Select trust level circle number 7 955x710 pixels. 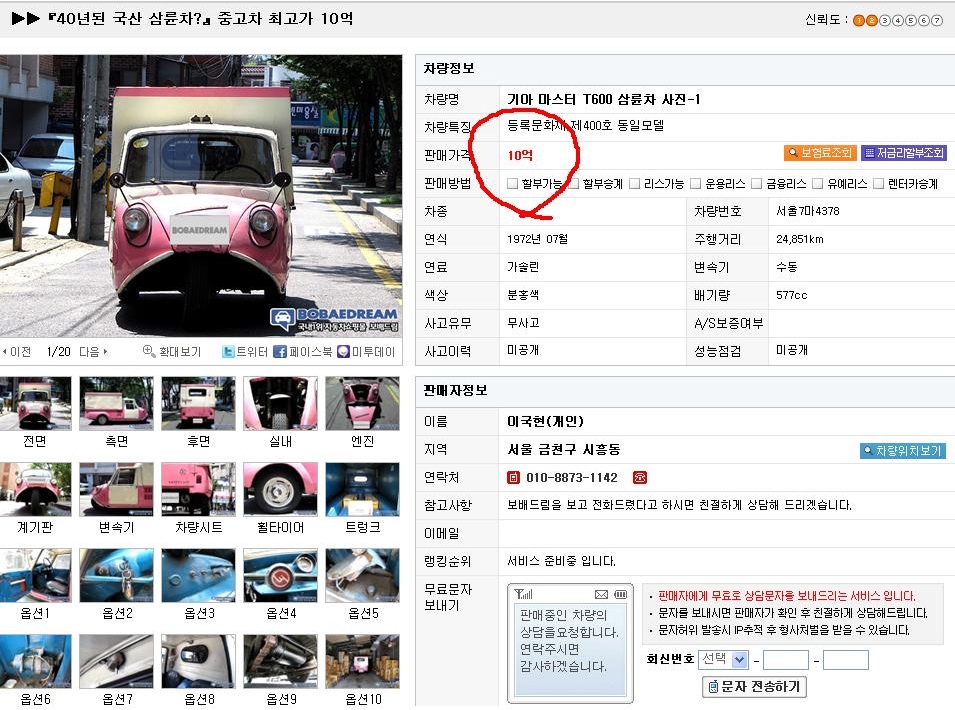[x=937, y=20]
